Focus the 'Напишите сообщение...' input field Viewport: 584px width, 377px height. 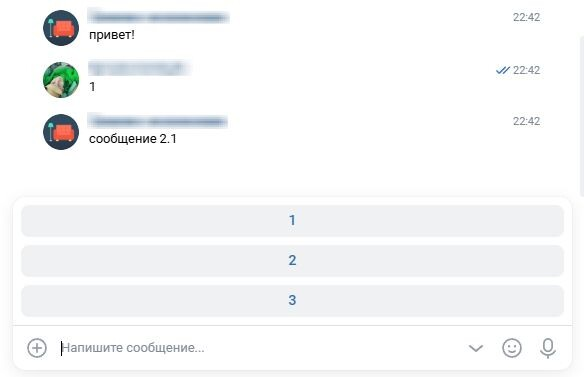(261, 348)
